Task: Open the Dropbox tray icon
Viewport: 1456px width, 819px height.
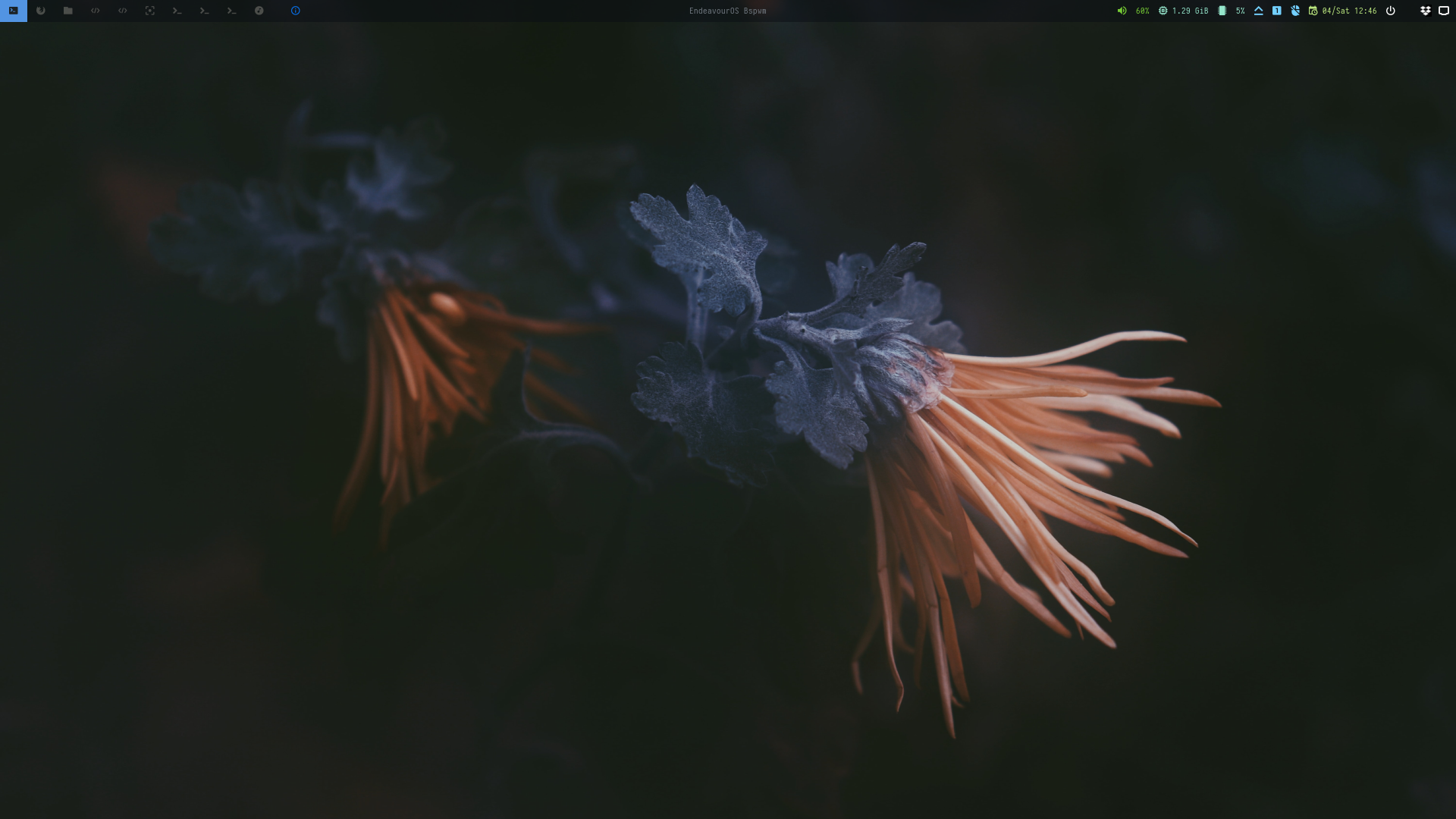Action: (1425, 11)
